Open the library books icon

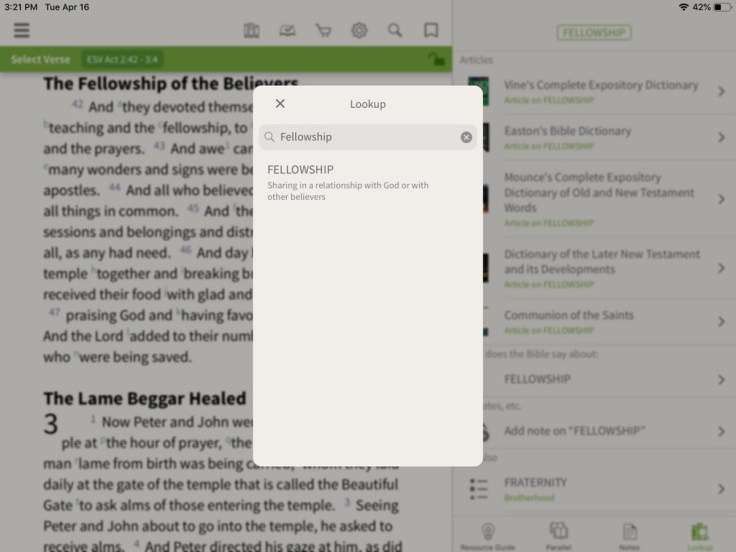pos(252,31)
